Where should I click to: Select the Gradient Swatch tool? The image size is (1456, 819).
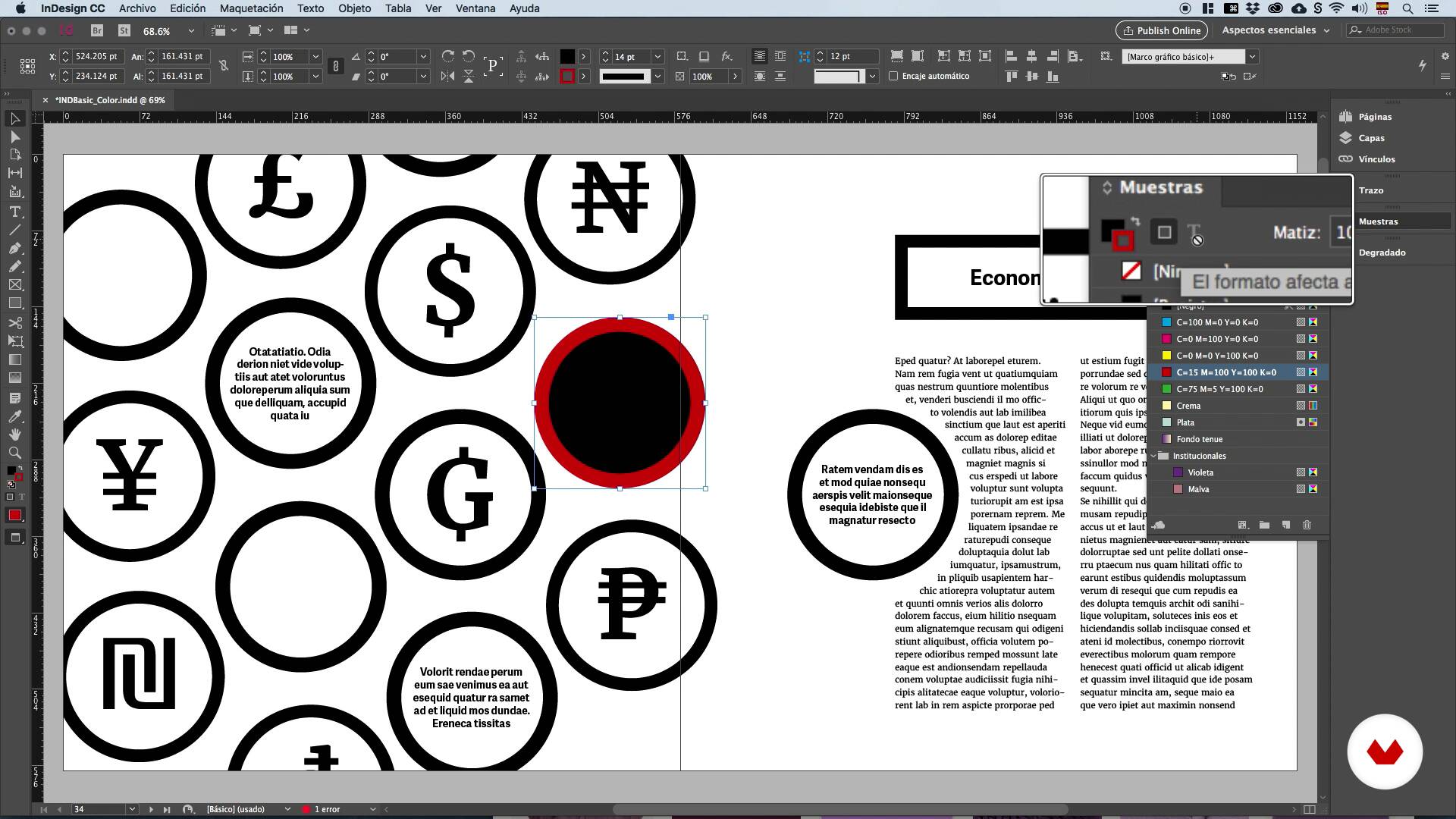click(x=14, y=359)
